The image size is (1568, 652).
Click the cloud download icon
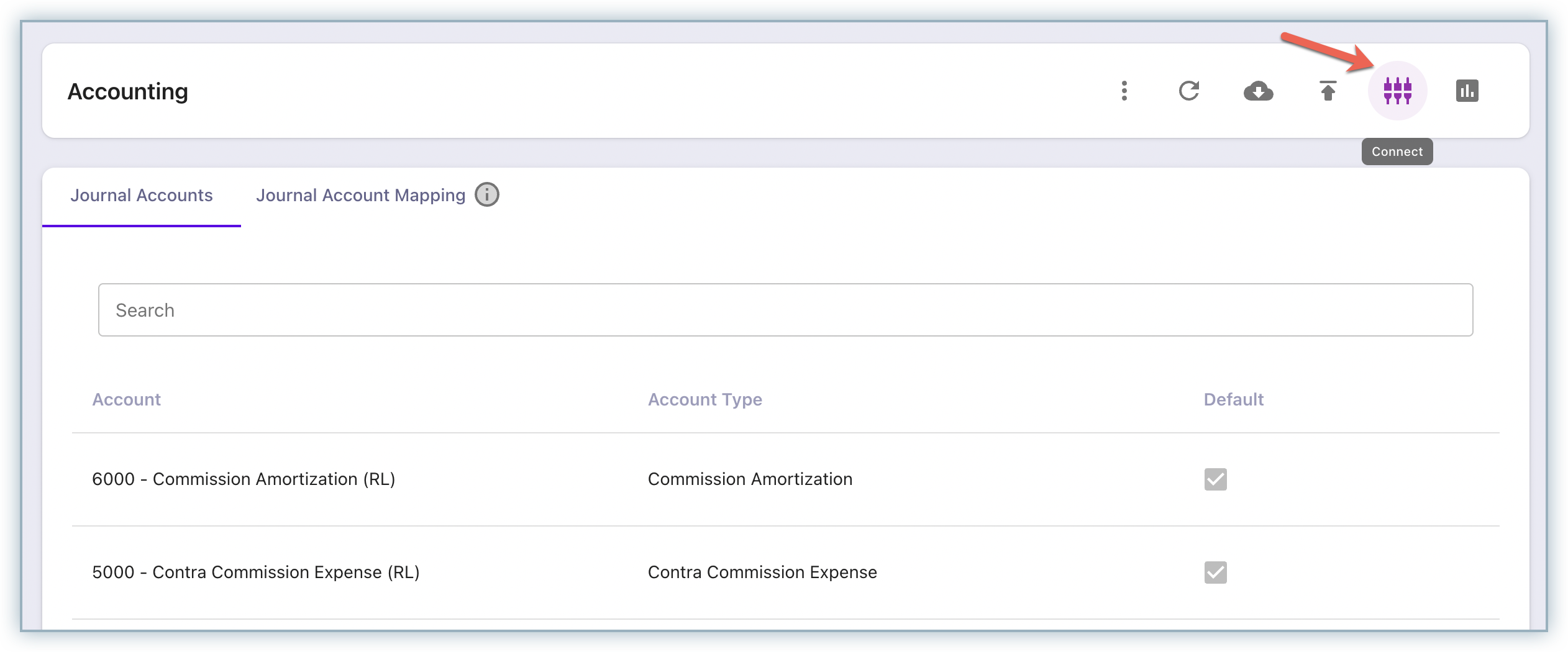(x=1258, y=91)
